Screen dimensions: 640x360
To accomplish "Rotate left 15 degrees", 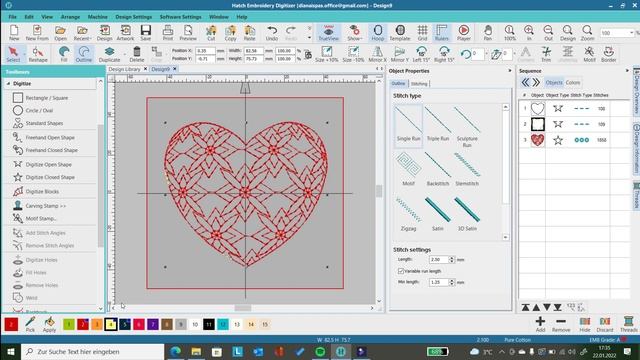I will point(421,54).
